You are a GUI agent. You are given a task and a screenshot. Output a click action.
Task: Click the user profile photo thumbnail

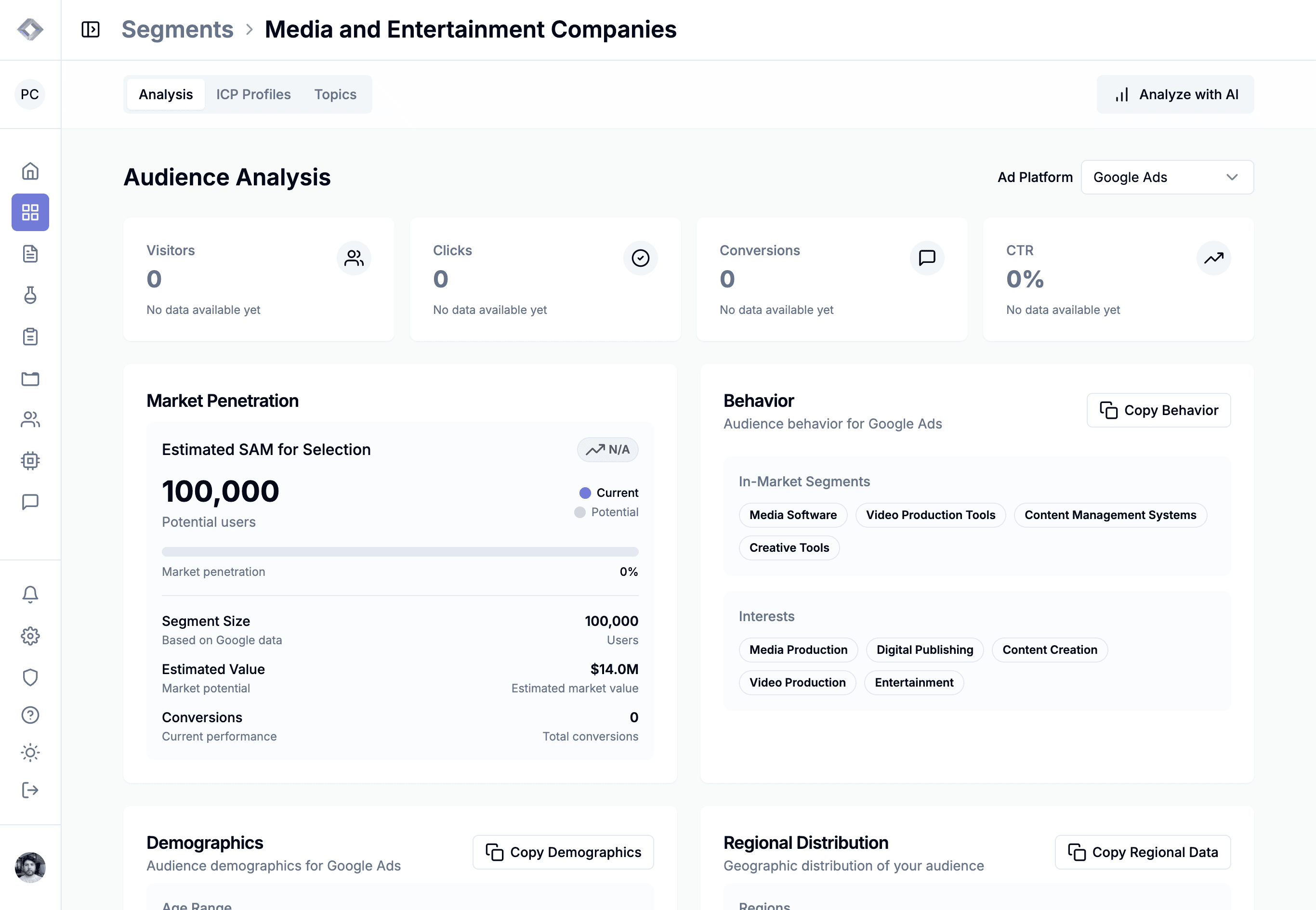pyautogui.click(x=30, y=867)
